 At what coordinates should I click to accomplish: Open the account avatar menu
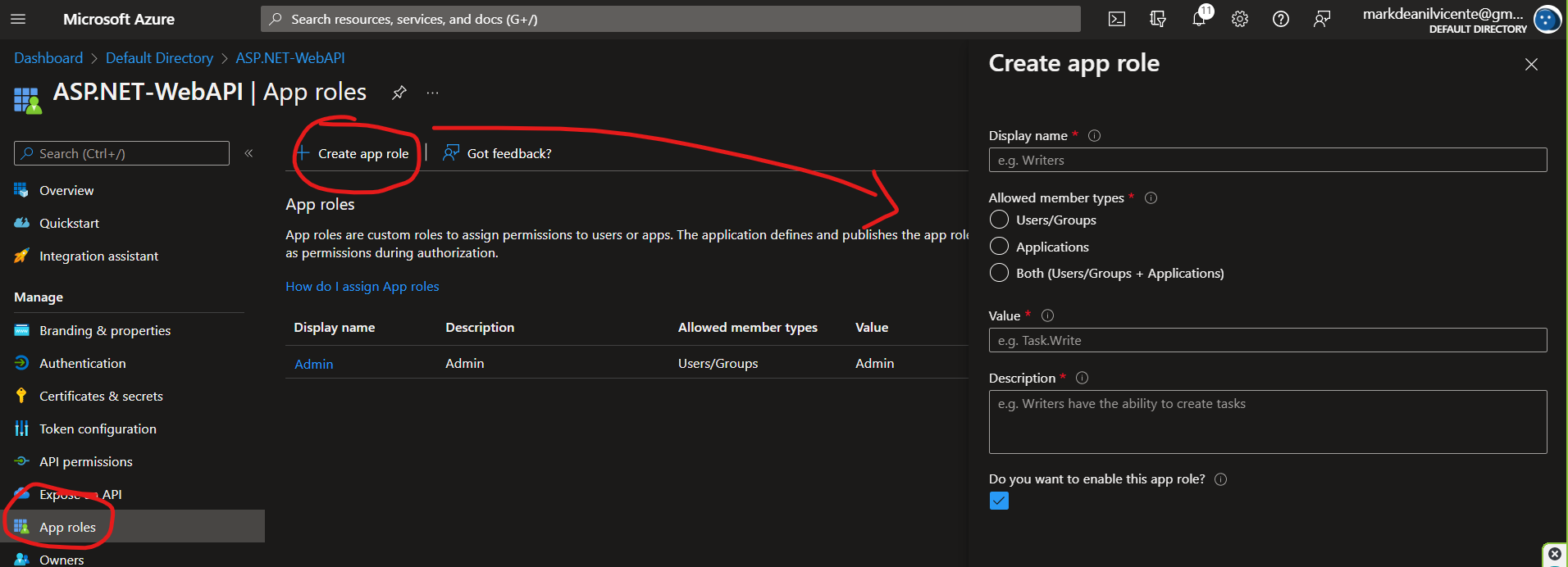pos(1547,19)
